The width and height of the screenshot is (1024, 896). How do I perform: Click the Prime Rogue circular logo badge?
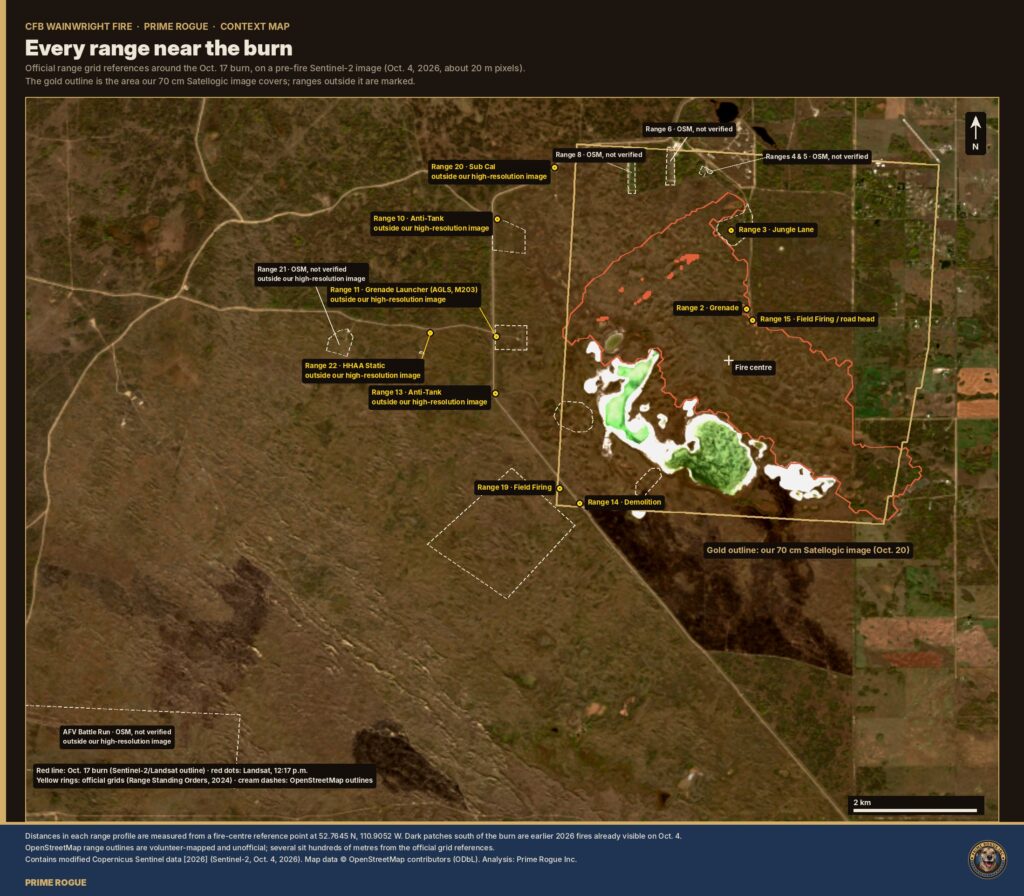pyautogui.click(x=987, y=859)
